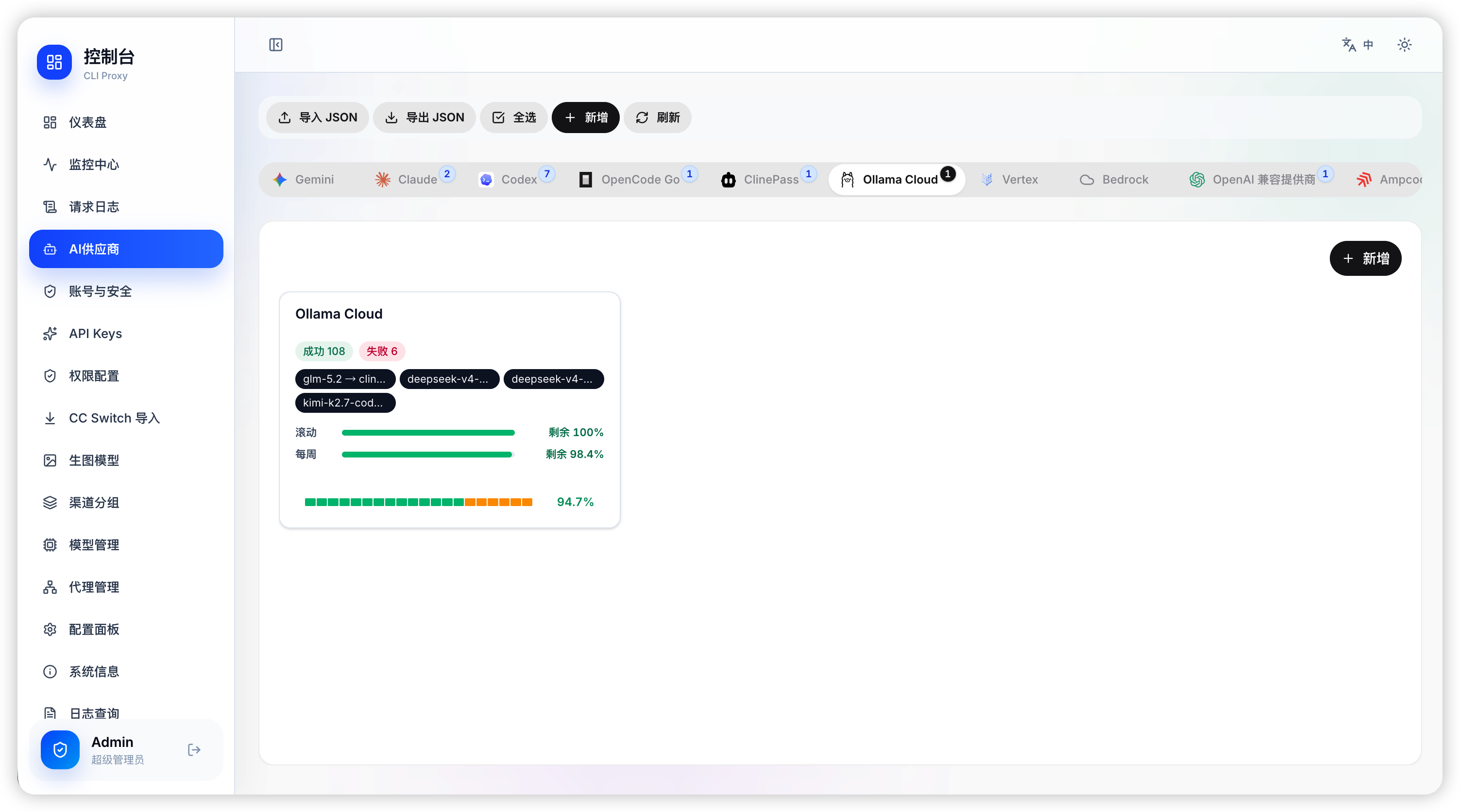The width and height of the screenshot is (1460, 812).
Task: Click the 94.7% success rate value
Action: tap(575, 502)
